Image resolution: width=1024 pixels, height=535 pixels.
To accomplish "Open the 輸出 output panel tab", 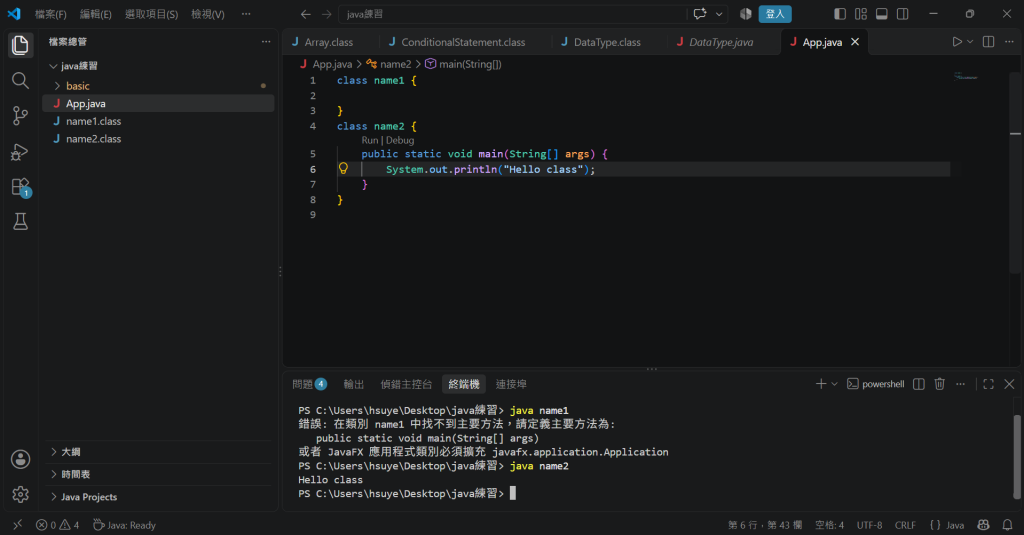I will (x=353, y=384).
